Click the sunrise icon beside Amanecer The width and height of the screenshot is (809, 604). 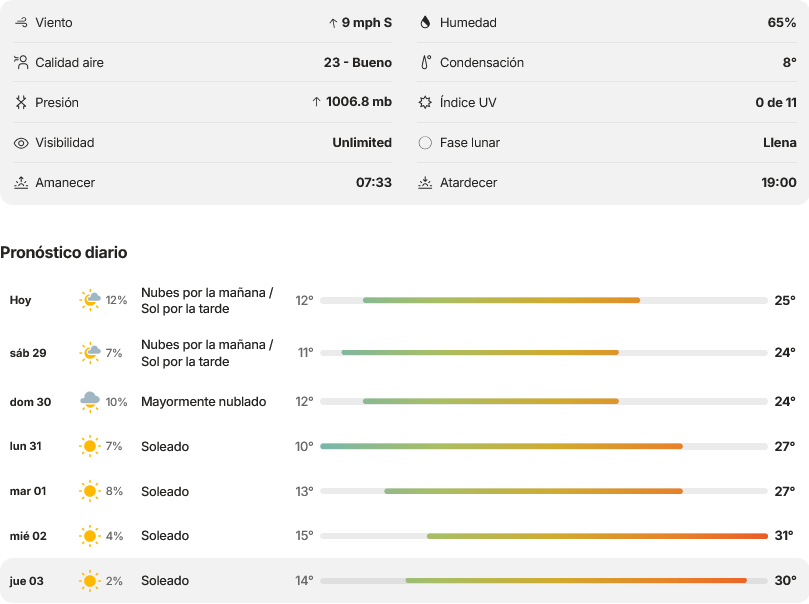21,183
